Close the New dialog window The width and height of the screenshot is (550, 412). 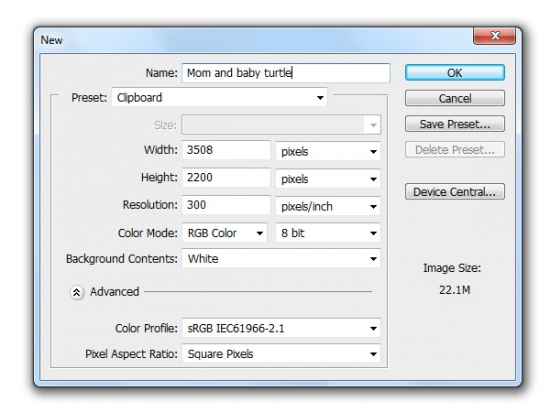(495, 35)
